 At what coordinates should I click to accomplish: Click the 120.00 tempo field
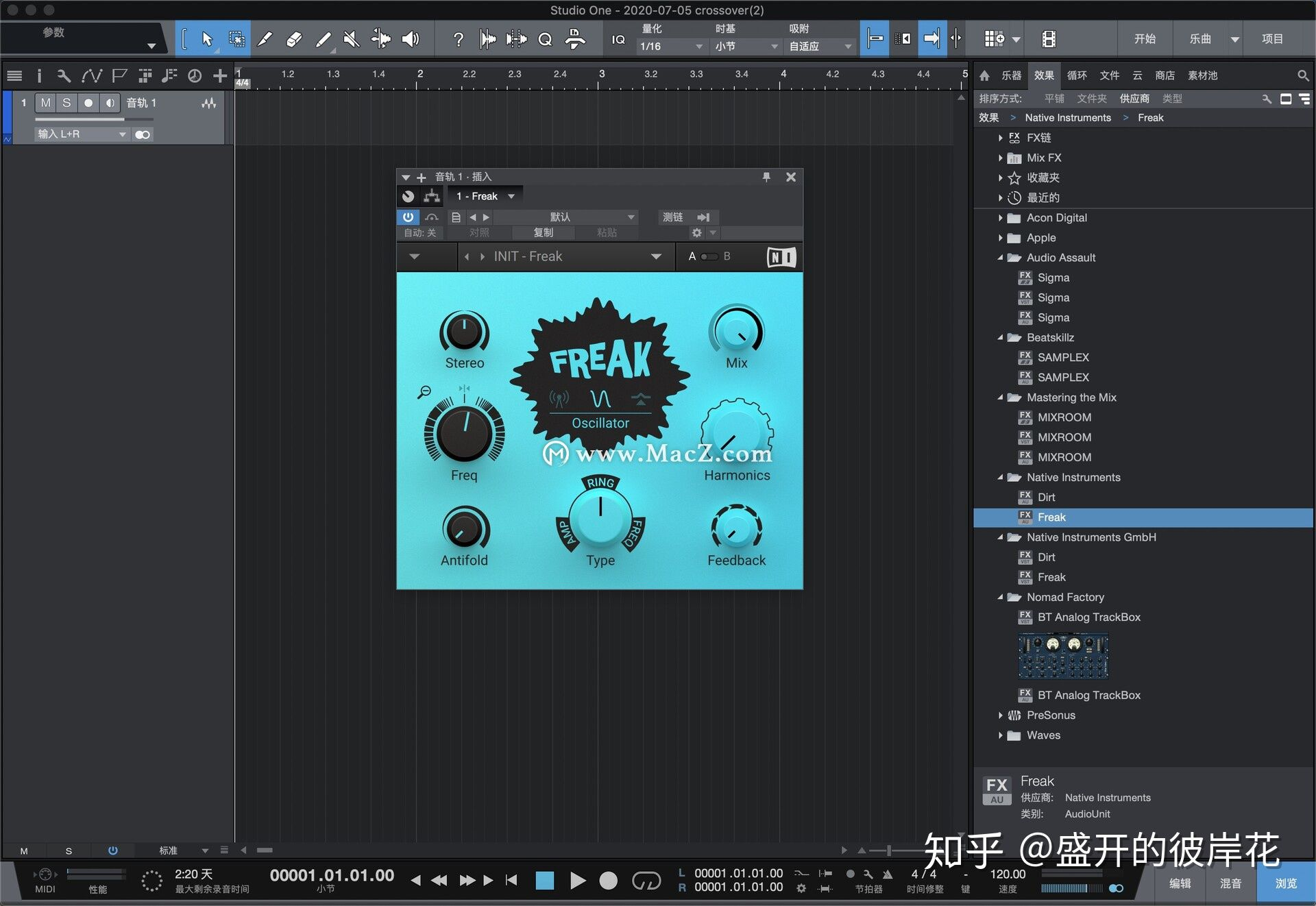(1008, 874)
